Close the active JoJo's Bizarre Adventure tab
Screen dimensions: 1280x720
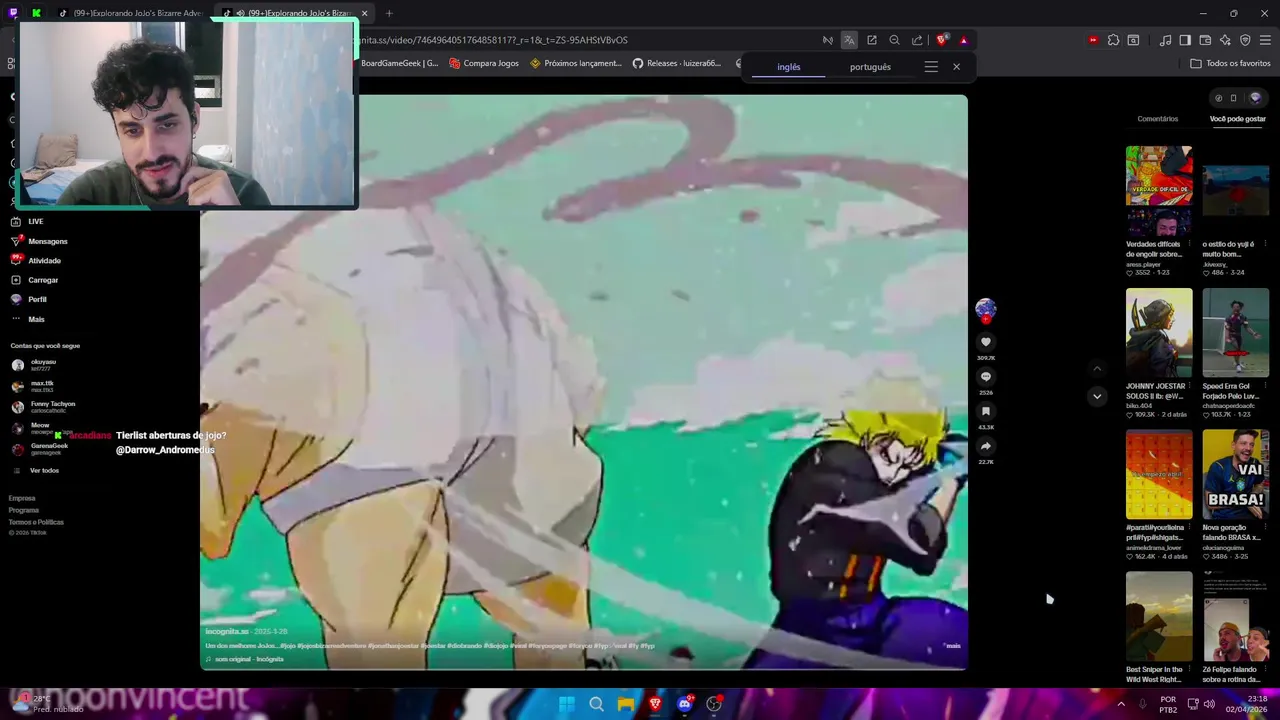(364, 13)
